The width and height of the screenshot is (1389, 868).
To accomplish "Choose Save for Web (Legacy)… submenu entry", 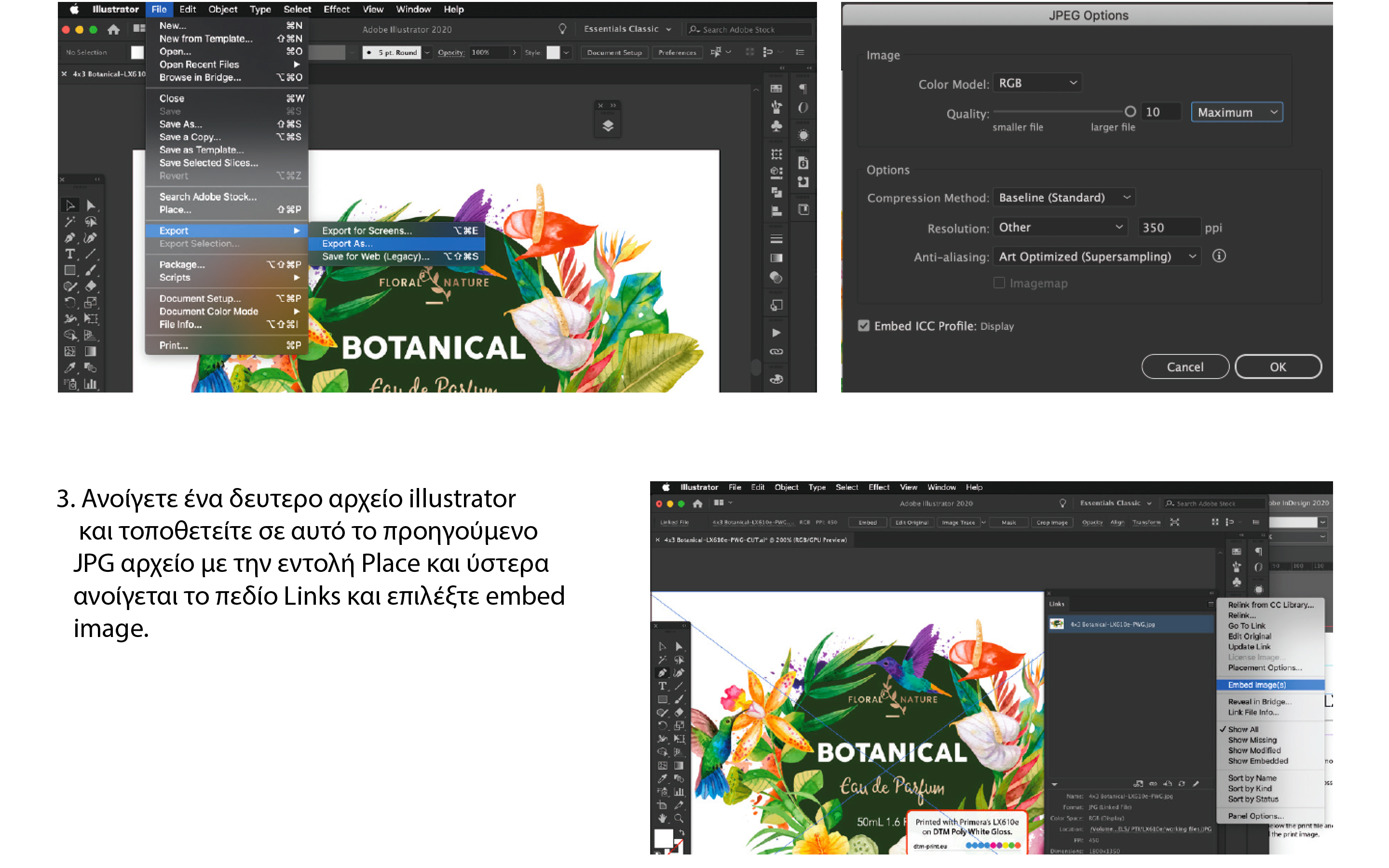I will point(396,257).
